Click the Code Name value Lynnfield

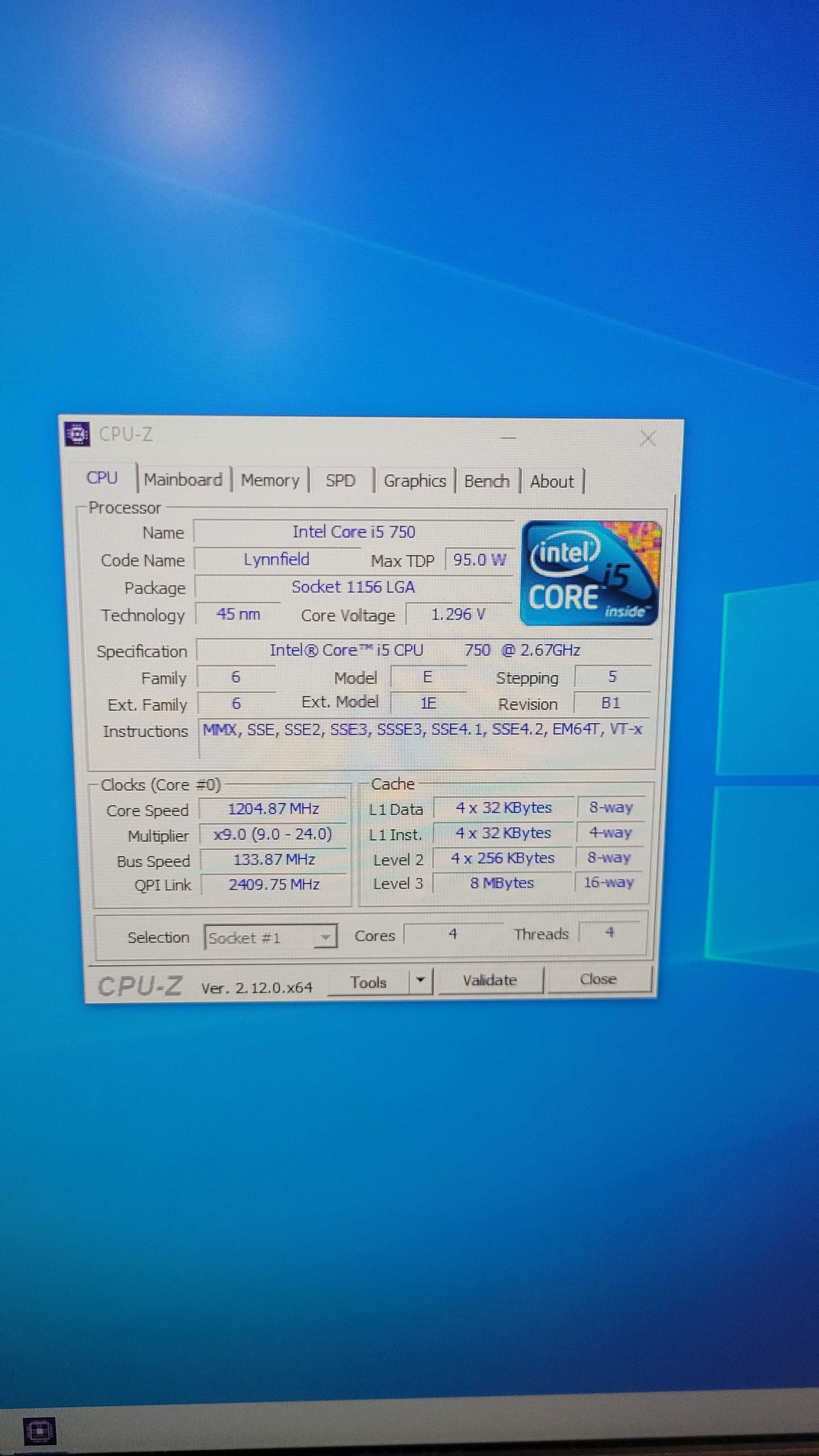click(276, 560)
